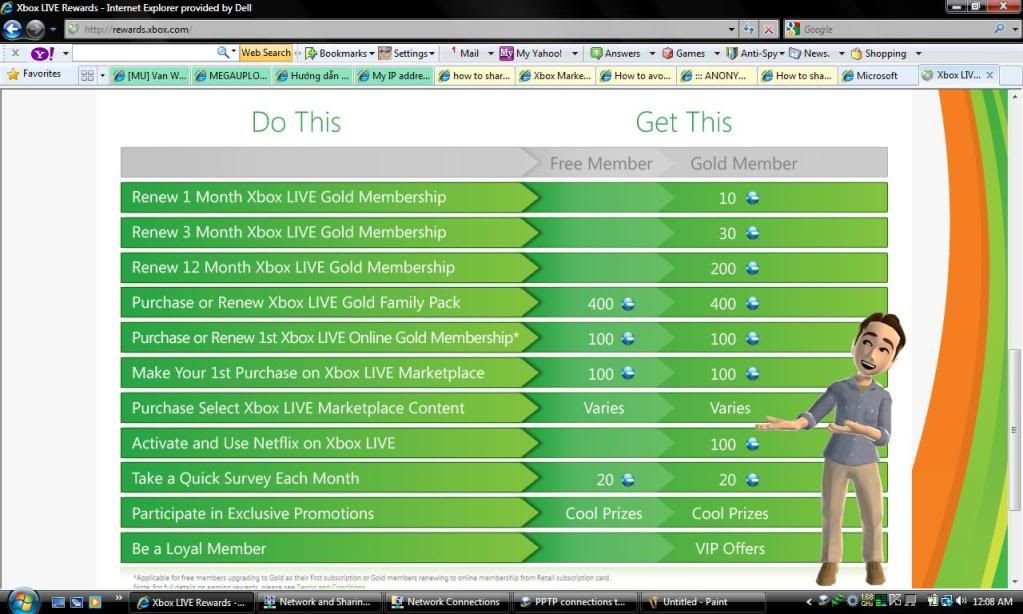This screenshot has height=614, width=1023.
Task: Open the address bar history dropdown
Action: pyautogui.click(x=731, y=29)
